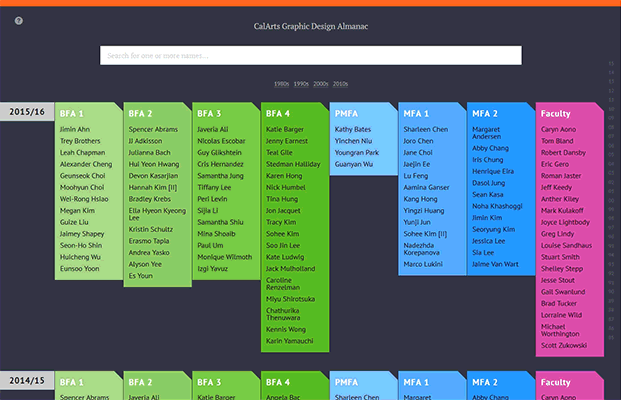Click the CalArts Graphic Design Almanac title

tap(310, 25)
